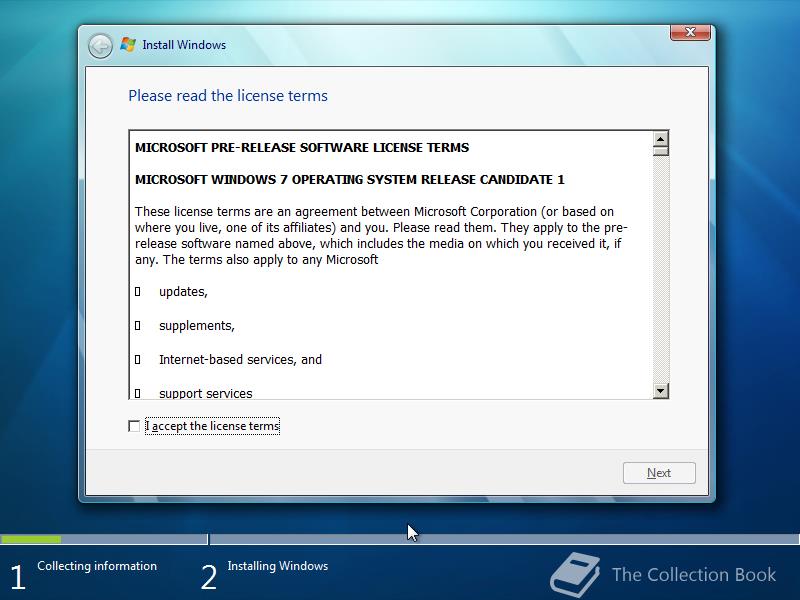Screen dimensions: 800x600
Task: Click the 'Internet-based services, and' item
Action: tap(240, 360)
